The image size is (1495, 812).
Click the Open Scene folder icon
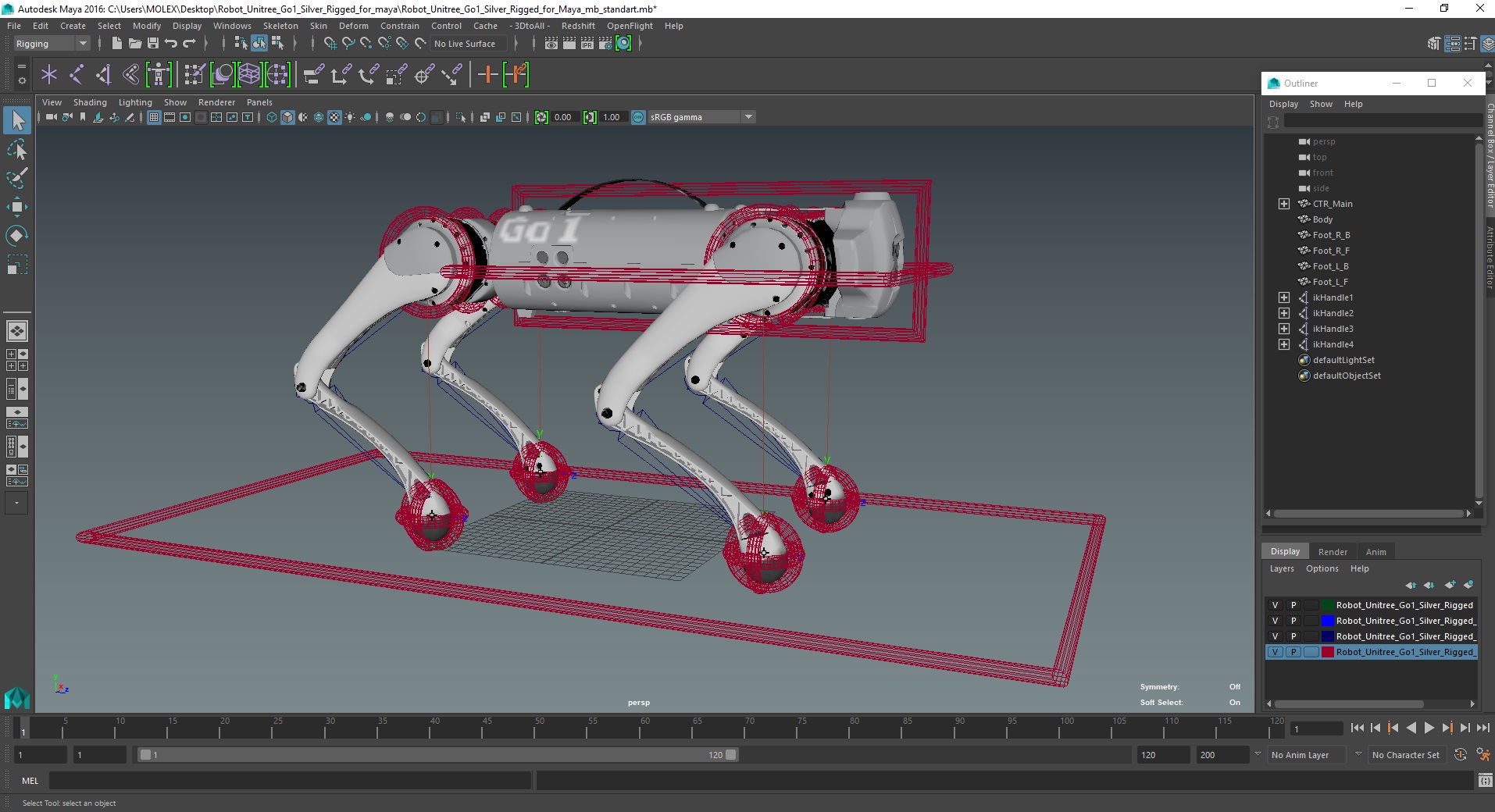point(134,44)
